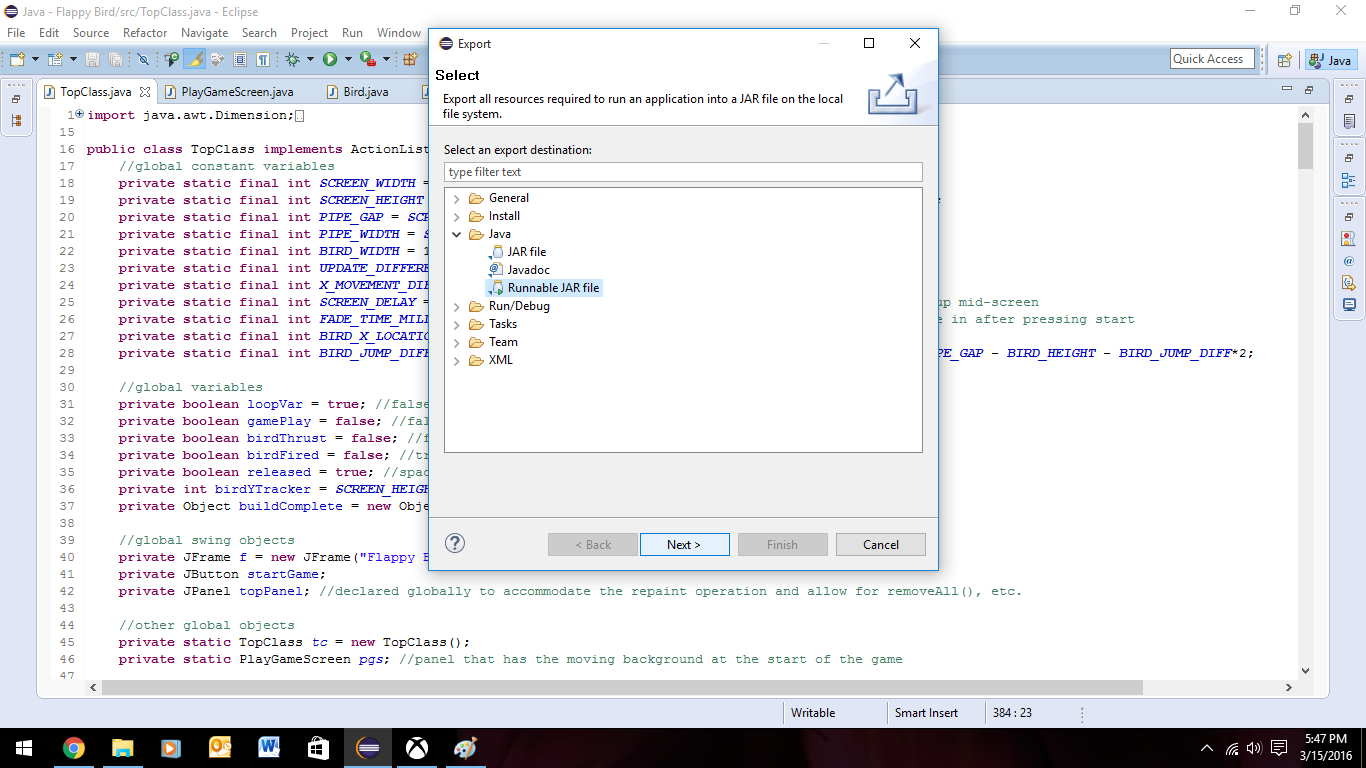This screenshot has height=768, width=1366.
Task: Open the Run menu
Action: 352,33
